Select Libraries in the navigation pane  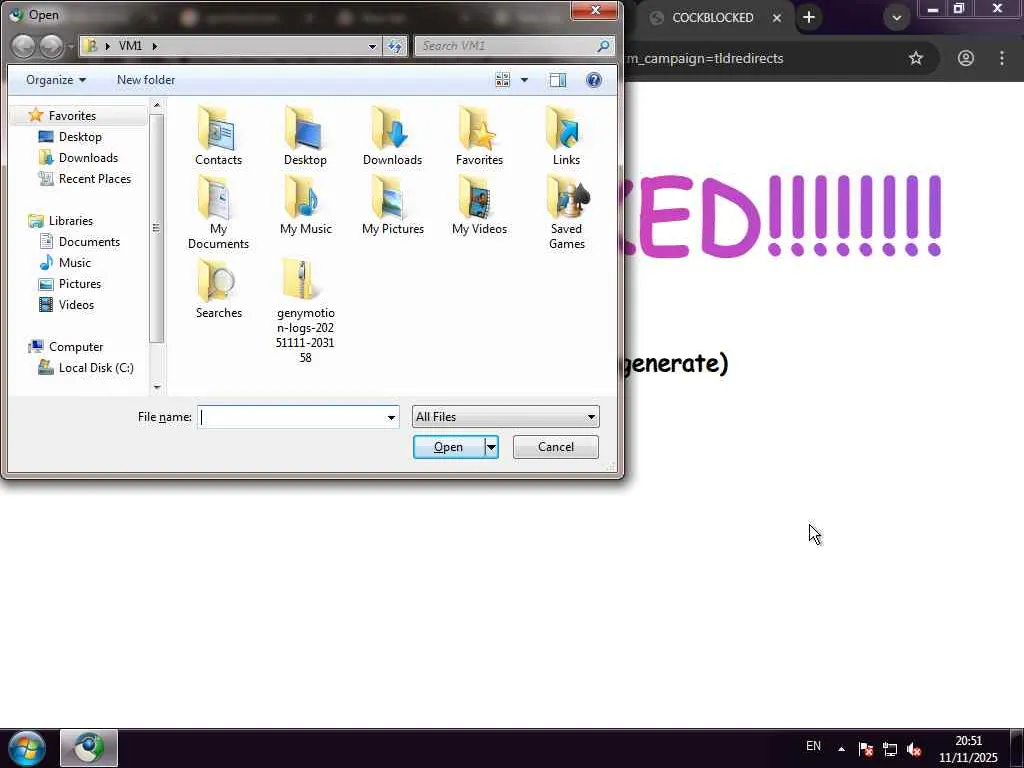[71, 221]
